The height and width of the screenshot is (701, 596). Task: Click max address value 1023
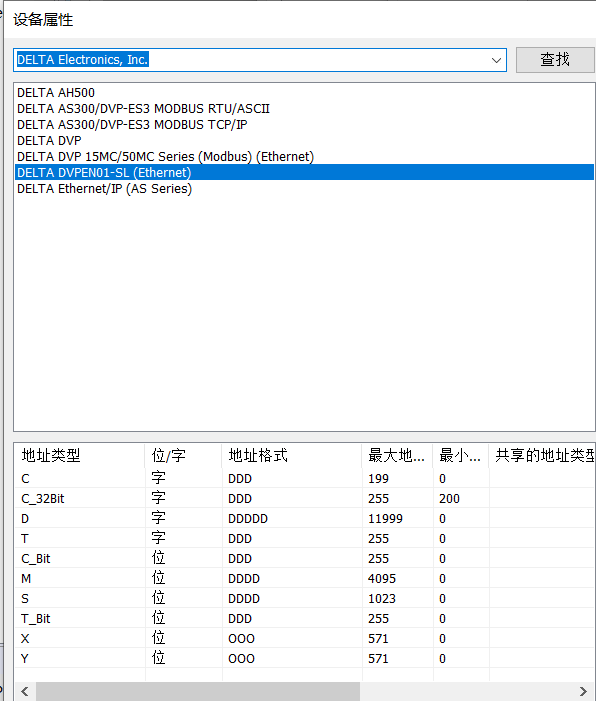381,599
